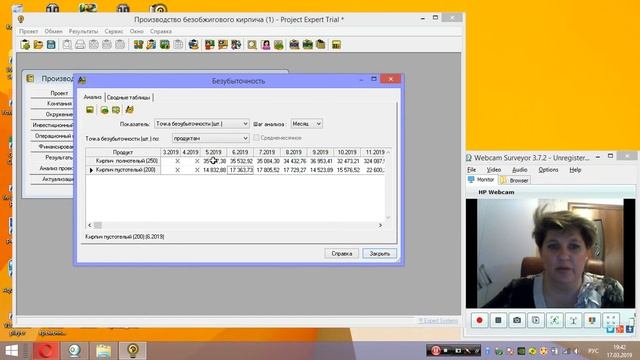Click the running man motion detection icon
The width and height of the screenshot is (640, 360).
point(554,320)
